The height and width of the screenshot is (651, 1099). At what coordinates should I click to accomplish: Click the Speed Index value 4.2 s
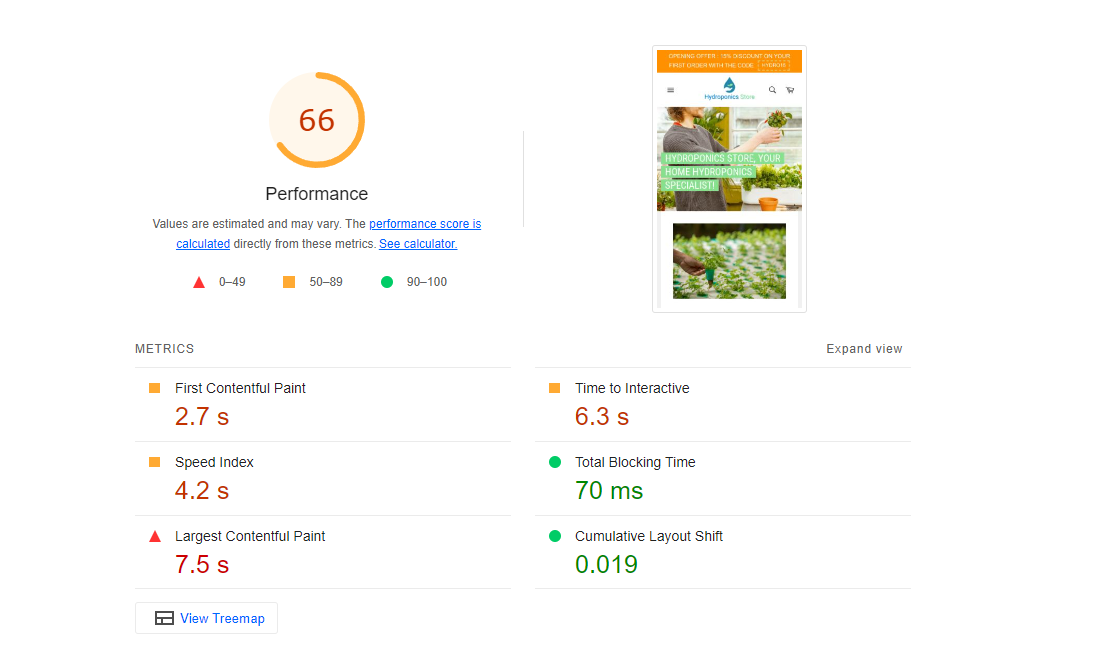202,491
